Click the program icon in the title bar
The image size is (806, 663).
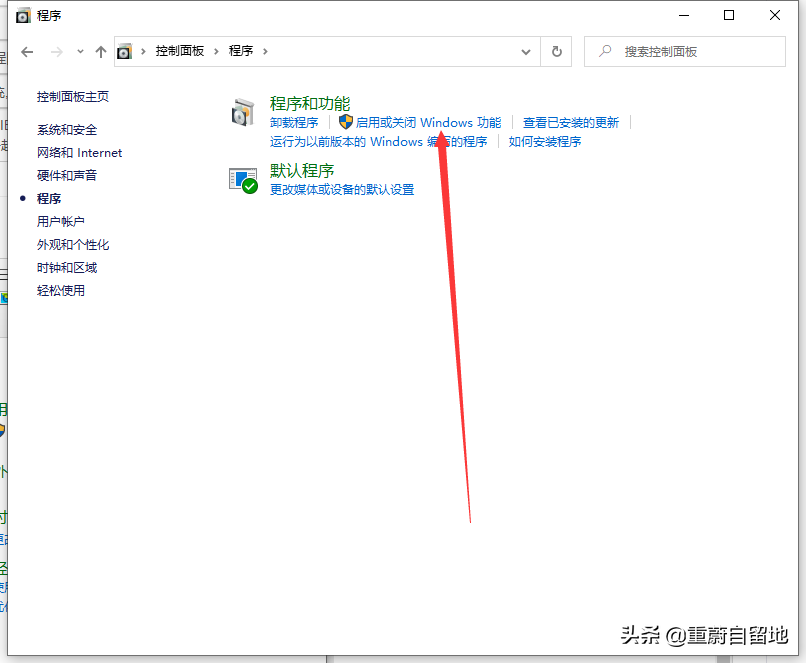pos(22,15)
